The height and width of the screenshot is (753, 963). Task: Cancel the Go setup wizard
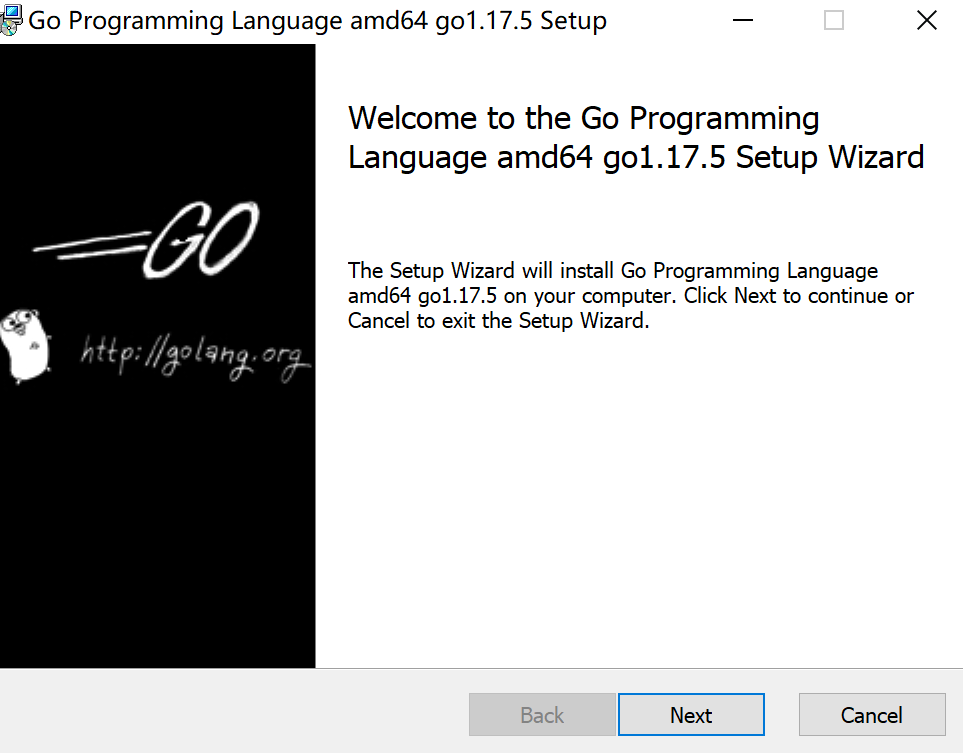(x=871, y=715)
